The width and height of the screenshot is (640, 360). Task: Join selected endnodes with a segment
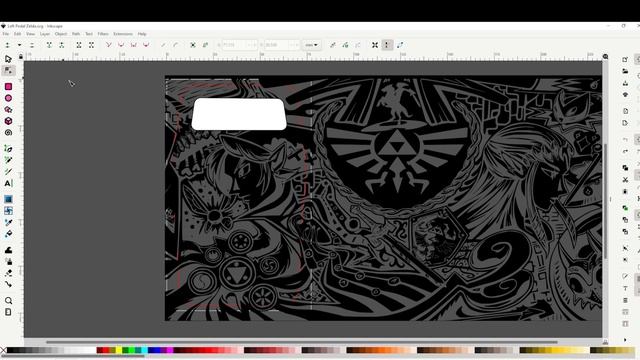tap(79, 45)
